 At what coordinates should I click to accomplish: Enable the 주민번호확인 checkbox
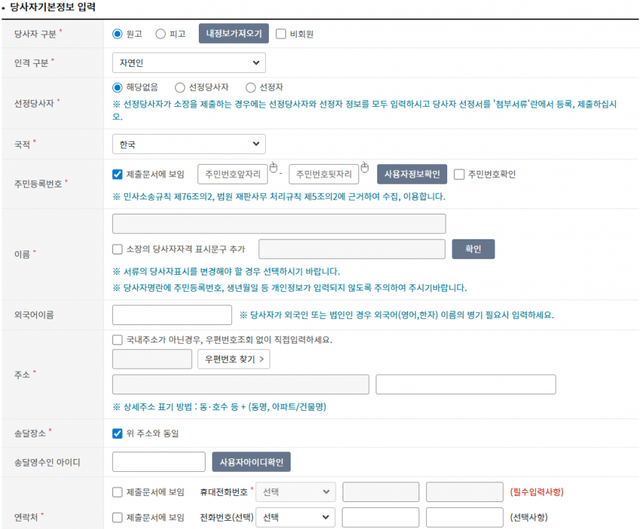(459, 174)
